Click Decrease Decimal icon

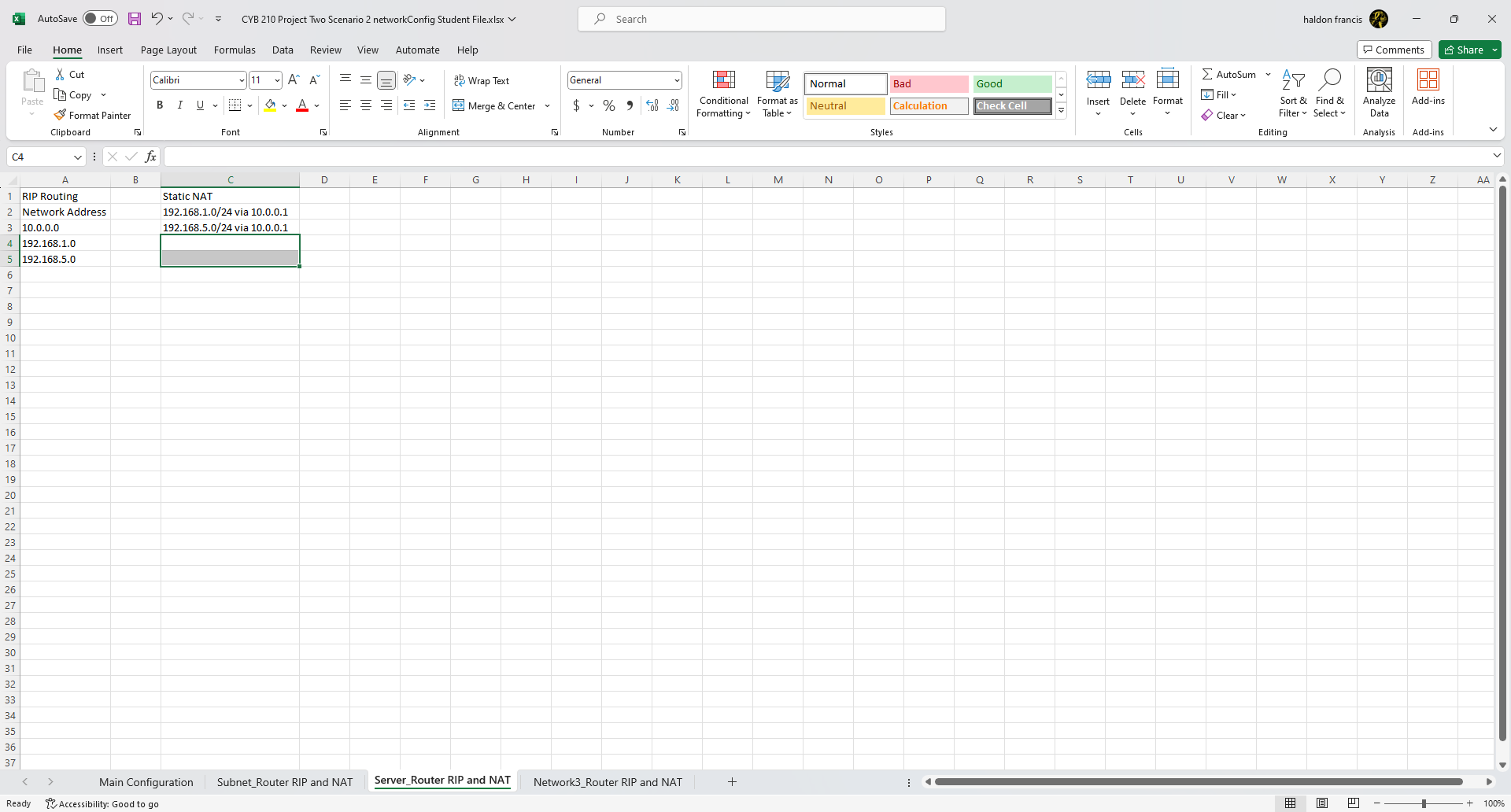[673, 105]
